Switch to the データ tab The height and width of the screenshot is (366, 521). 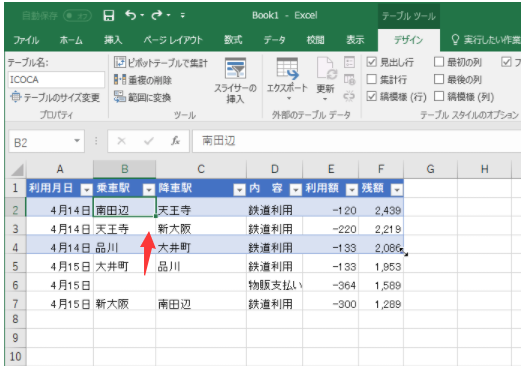tap(274, 40)
